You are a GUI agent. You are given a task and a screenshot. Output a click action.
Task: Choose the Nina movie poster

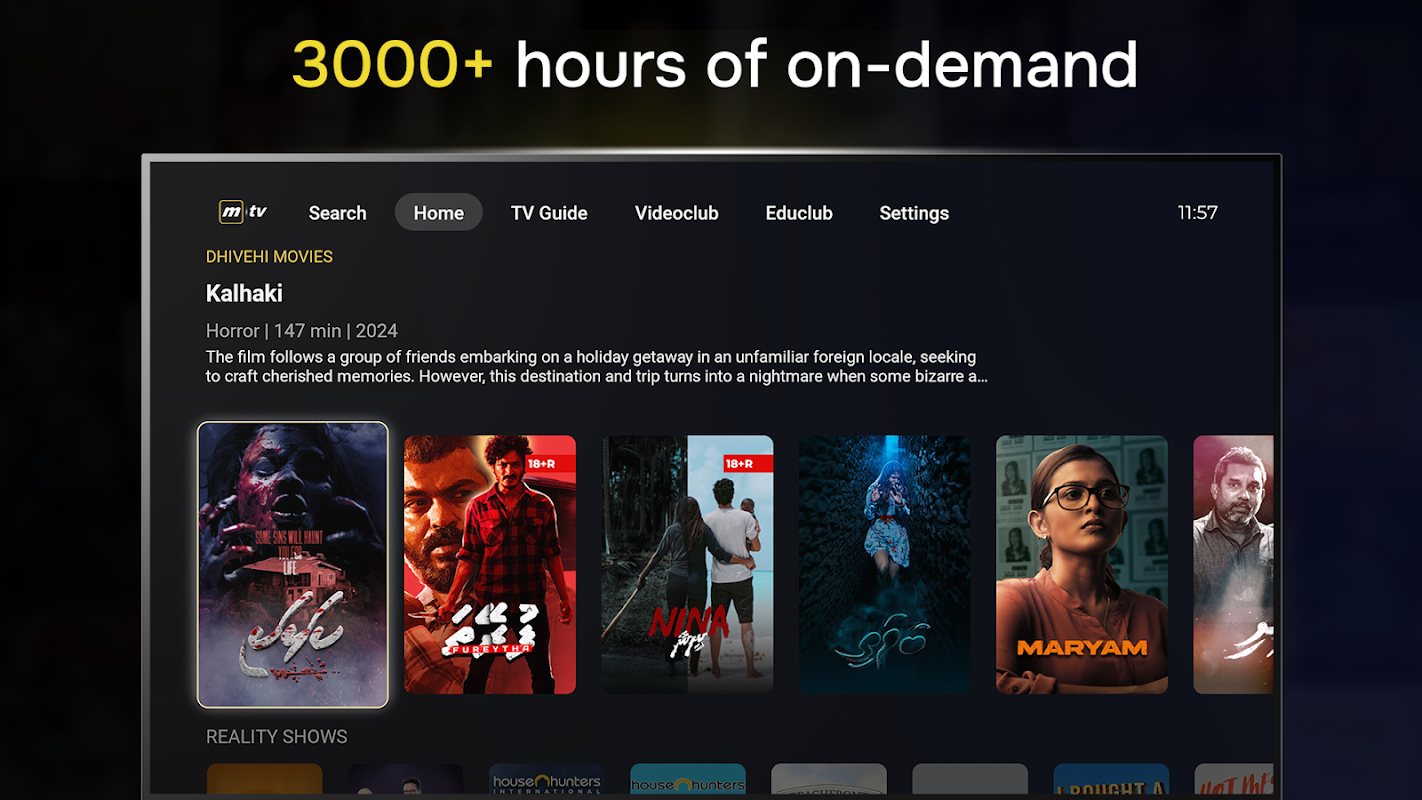coord(687,565)
